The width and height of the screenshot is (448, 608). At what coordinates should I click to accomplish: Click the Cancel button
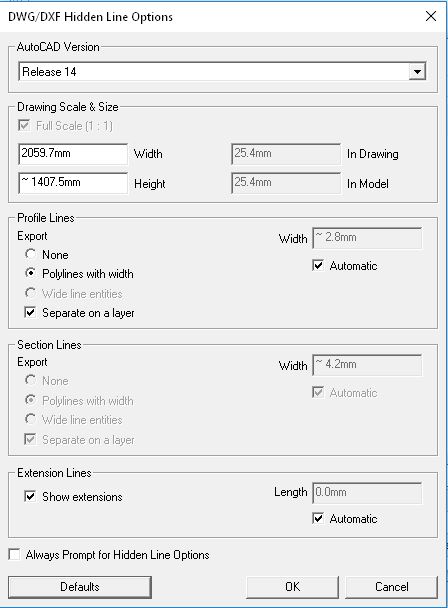pyautogui.click(x=391, y=587)
